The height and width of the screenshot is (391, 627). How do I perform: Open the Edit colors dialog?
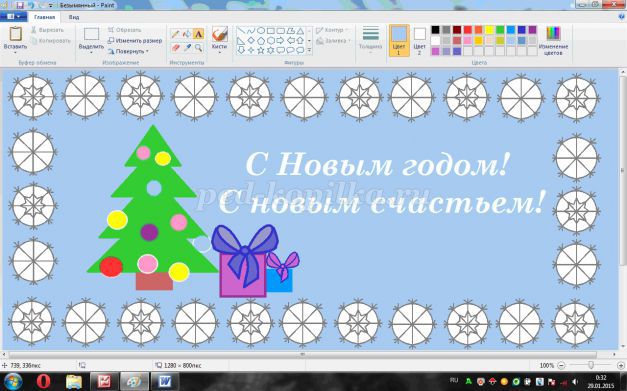tap(553, 40)
